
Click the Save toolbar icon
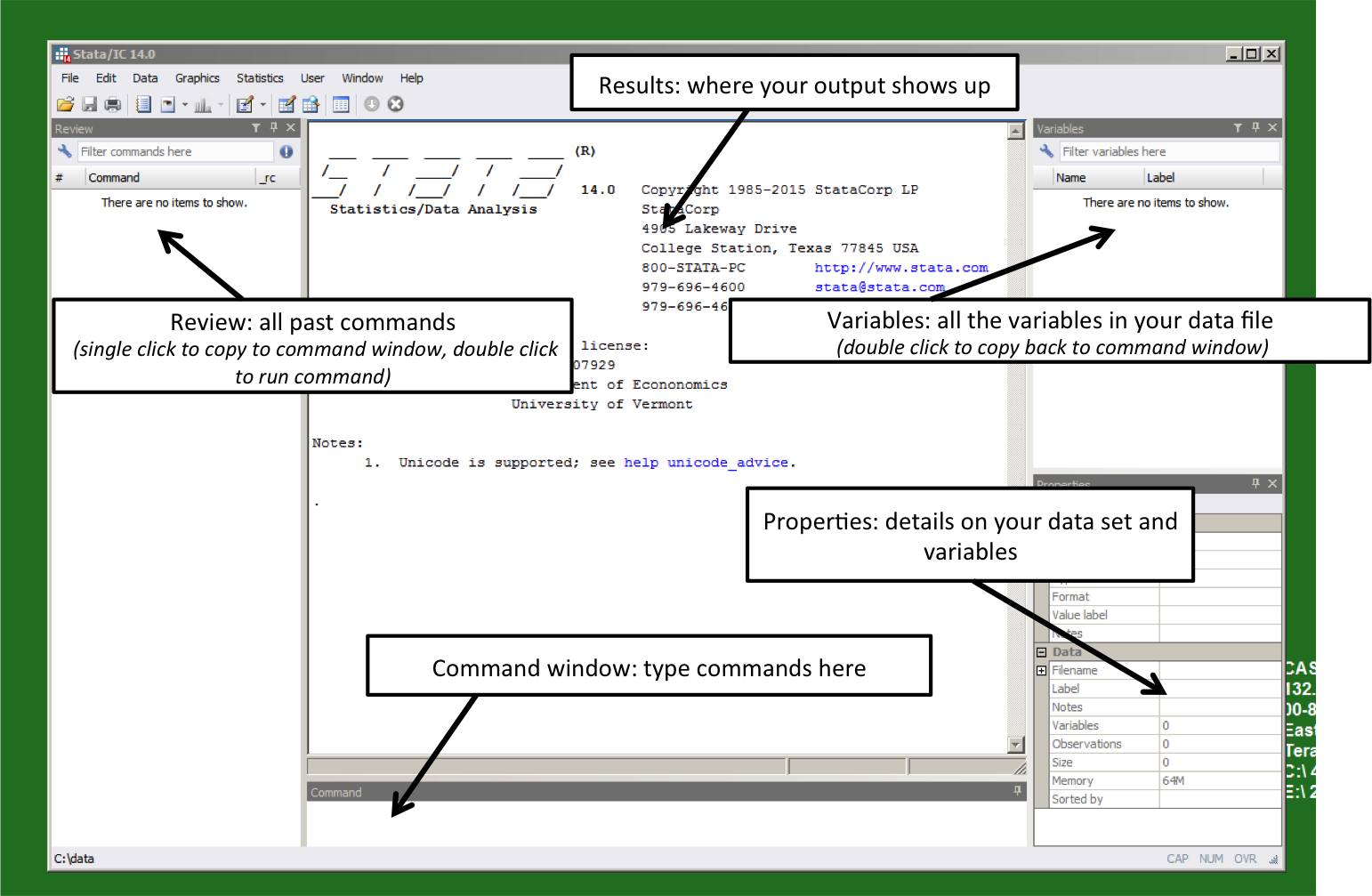click(x=89, y=105)
